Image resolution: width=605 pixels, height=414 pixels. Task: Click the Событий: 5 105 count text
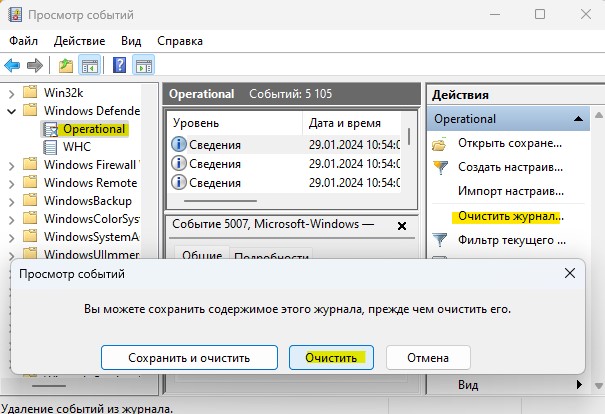click(291, 94)
